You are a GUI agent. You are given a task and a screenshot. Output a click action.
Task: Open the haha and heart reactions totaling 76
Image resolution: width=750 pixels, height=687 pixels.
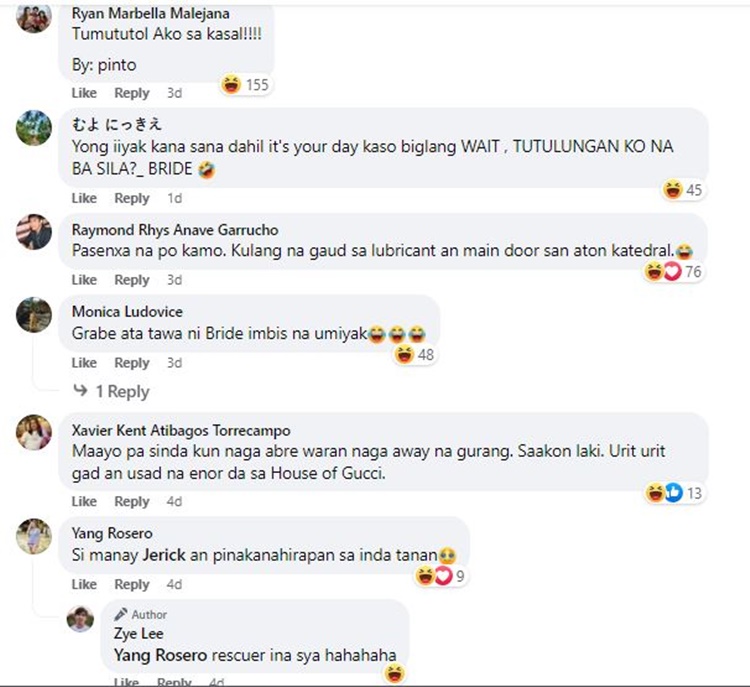coord(673,272)
